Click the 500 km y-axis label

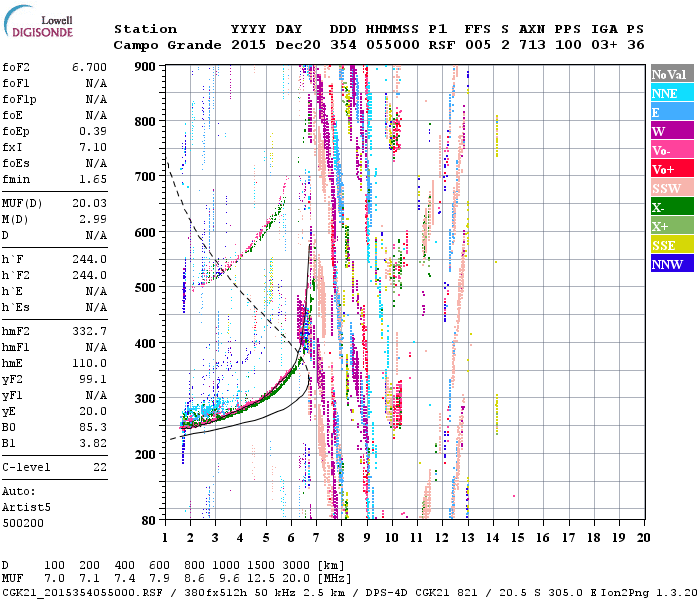click(145, 288)
